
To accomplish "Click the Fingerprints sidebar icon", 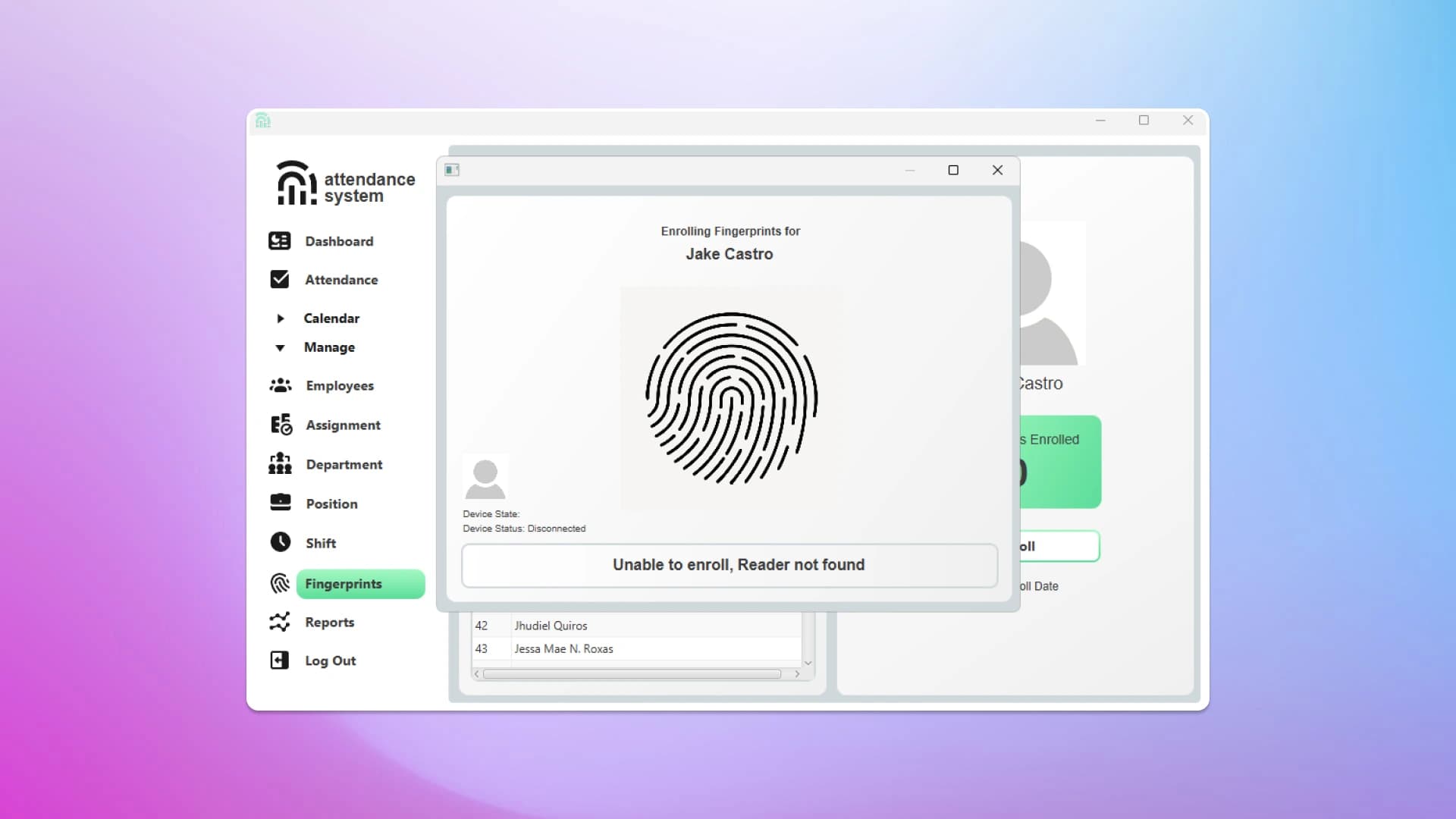I will point(280,582).
